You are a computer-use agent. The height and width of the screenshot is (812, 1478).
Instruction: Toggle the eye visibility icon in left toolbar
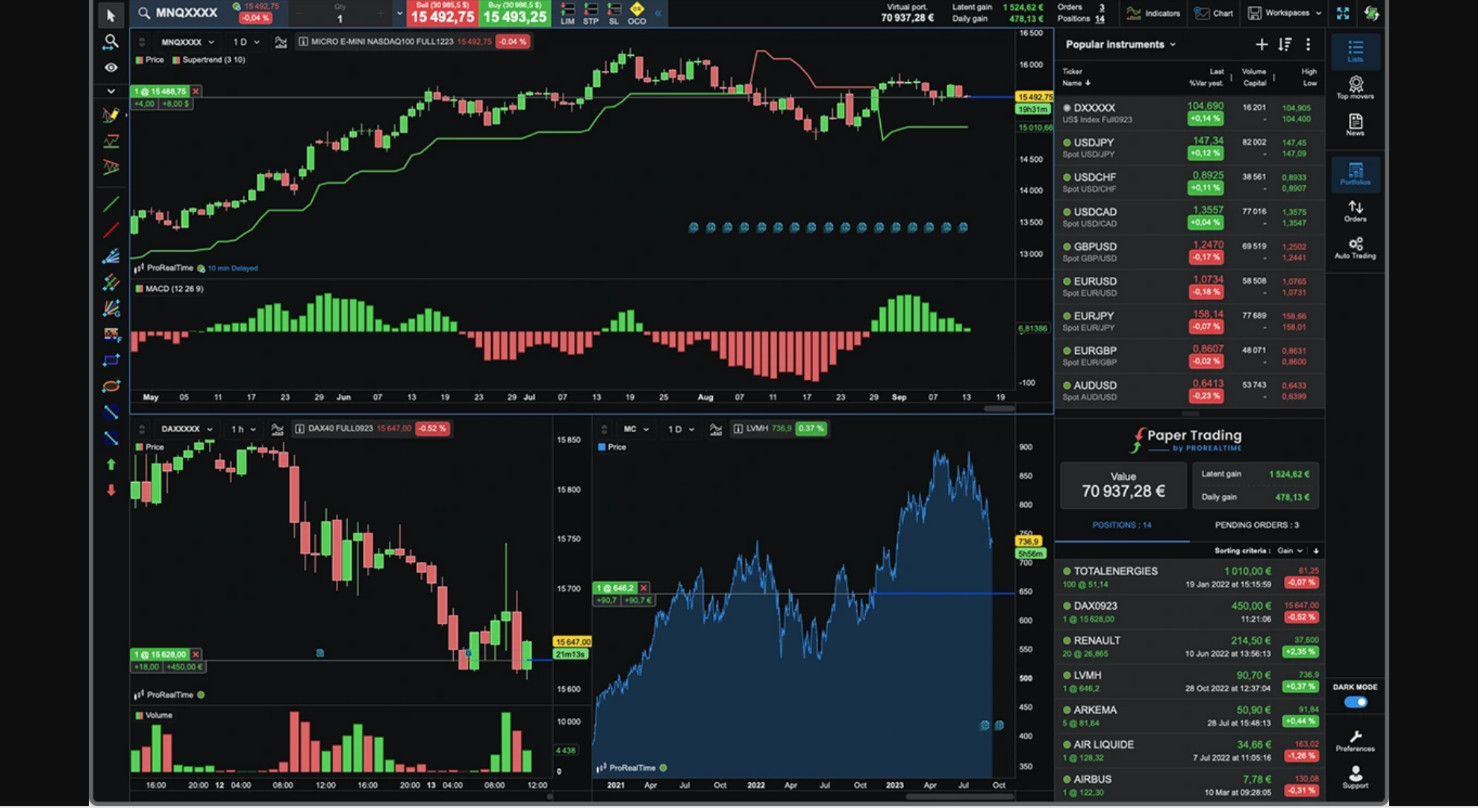coord(111,68)
